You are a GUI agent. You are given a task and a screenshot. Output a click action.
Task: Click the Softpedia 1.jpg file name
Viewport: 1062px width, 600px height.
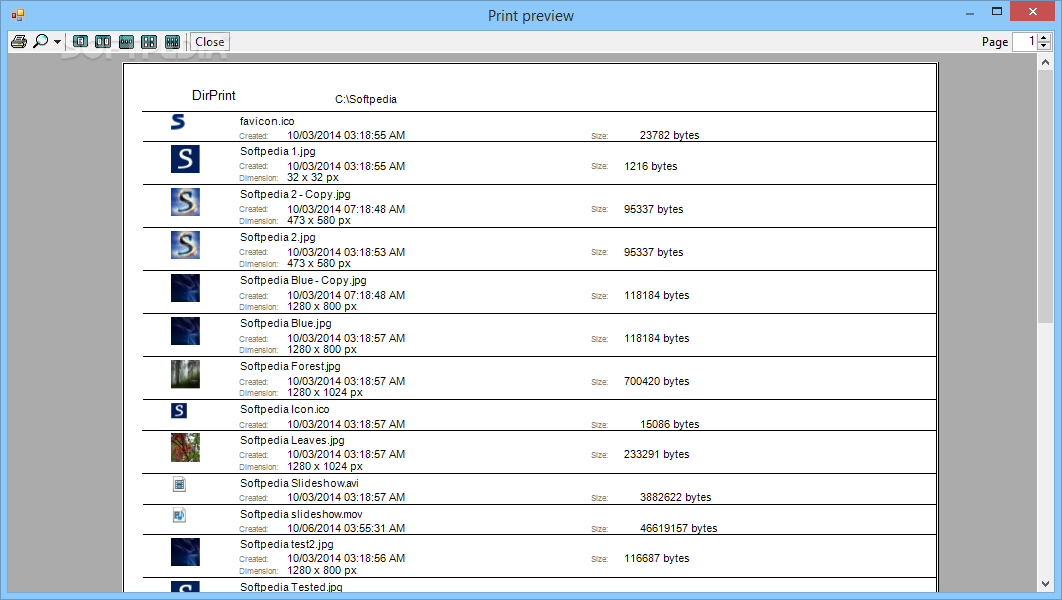pyautogui.click(x=277, y=151)
